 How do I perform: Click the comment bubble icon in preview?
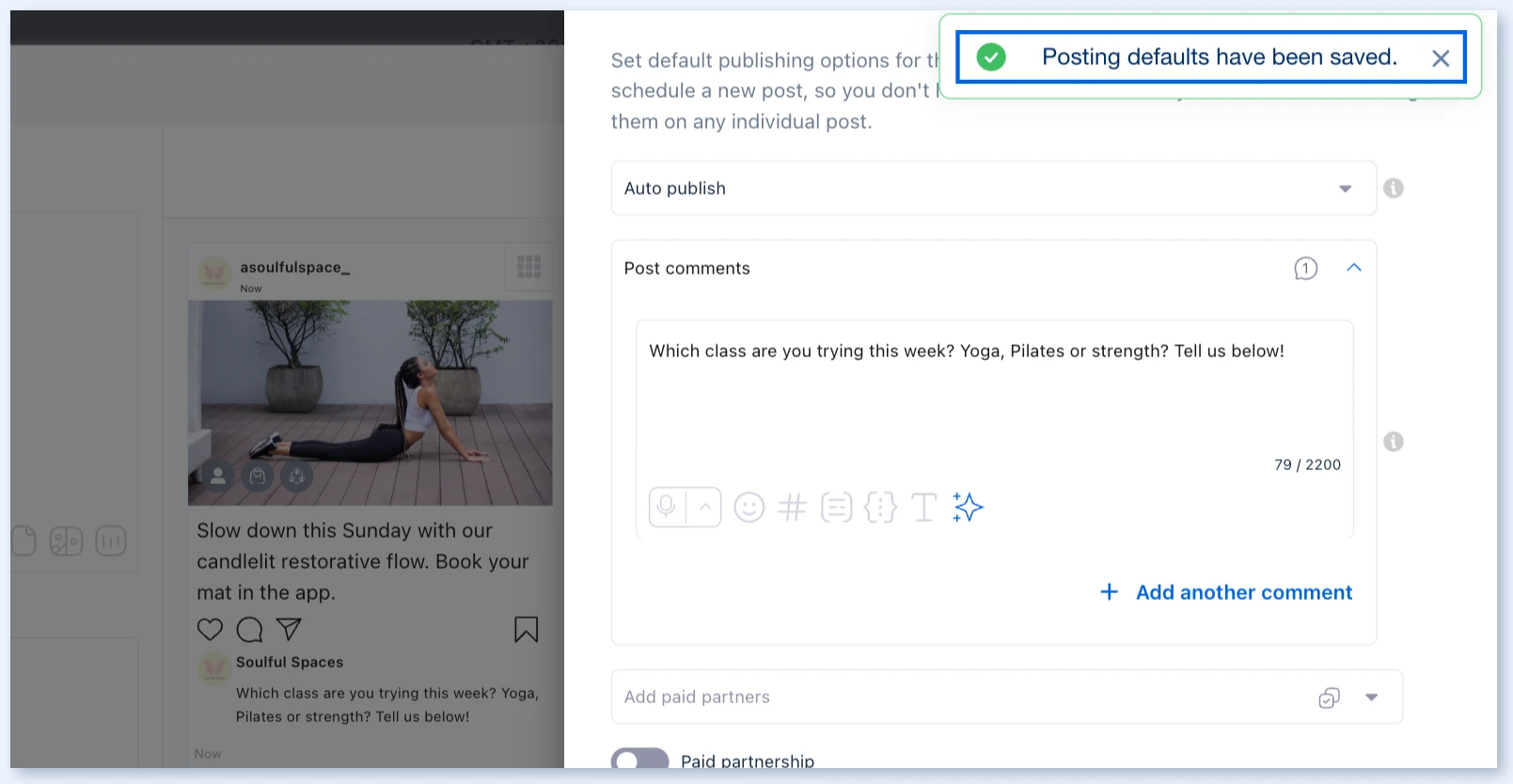pos(249,629)
